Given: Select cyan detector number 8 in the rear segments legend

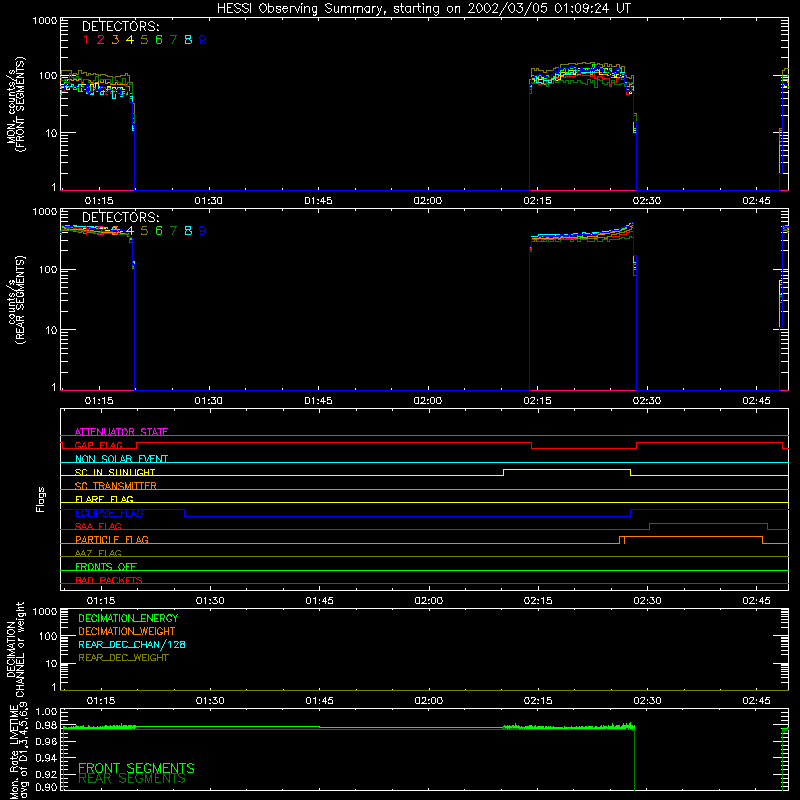Looking at the screenshot, I should (x=188, y=231).
